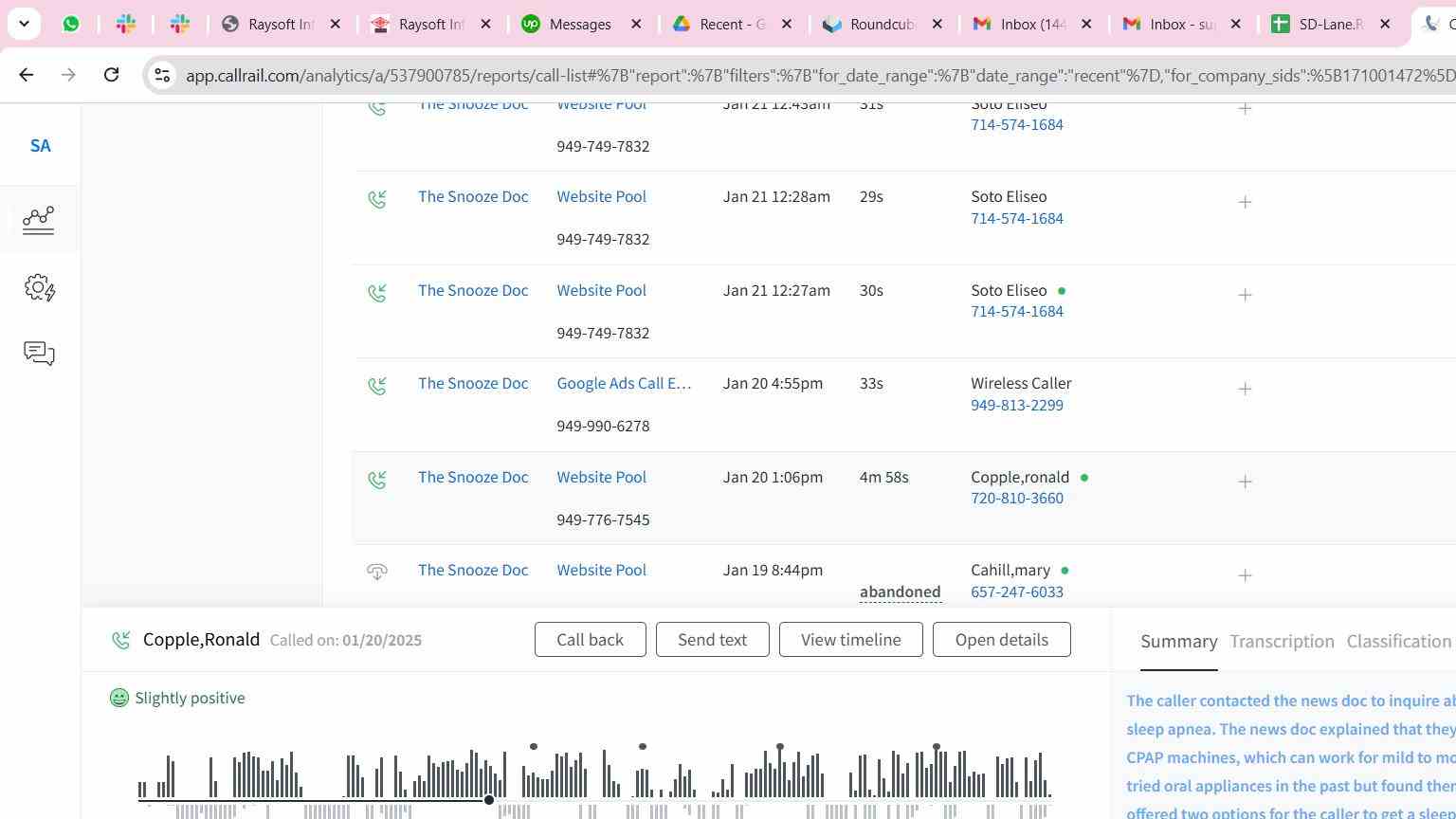Switch to the Transcription tab
Viewport: 1456px width, 819px height.
click(1282, 642)
